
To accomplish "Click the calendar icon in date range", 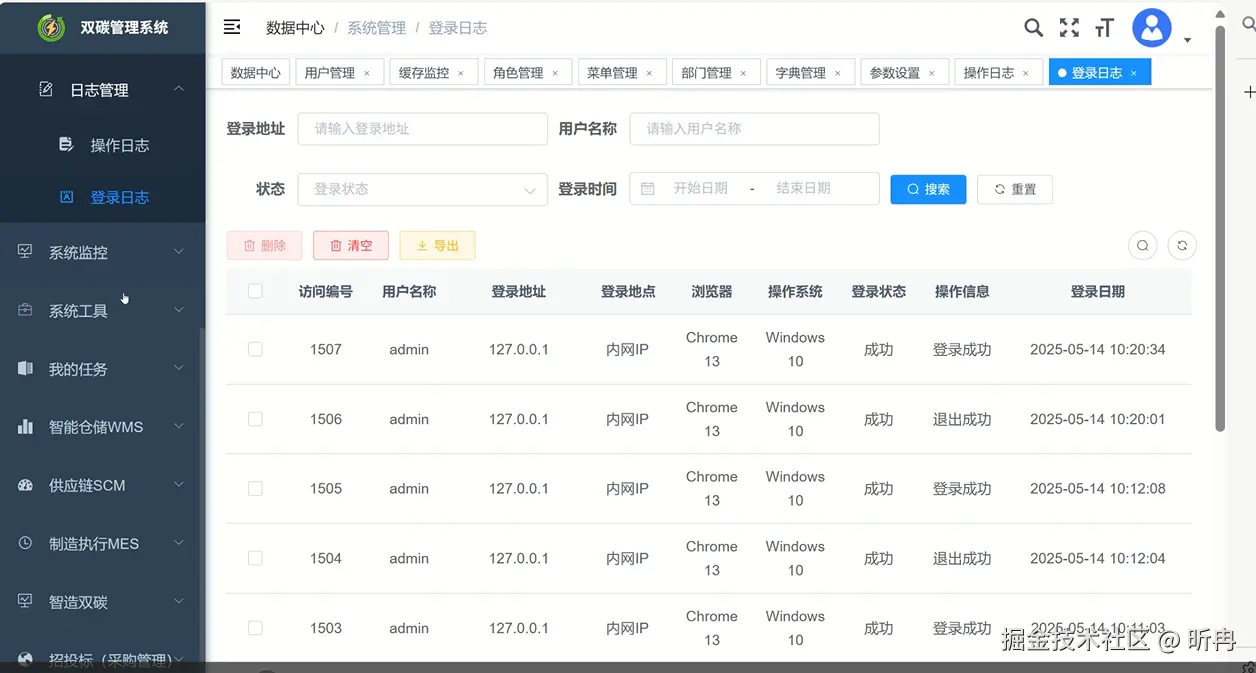I will 647,188.
